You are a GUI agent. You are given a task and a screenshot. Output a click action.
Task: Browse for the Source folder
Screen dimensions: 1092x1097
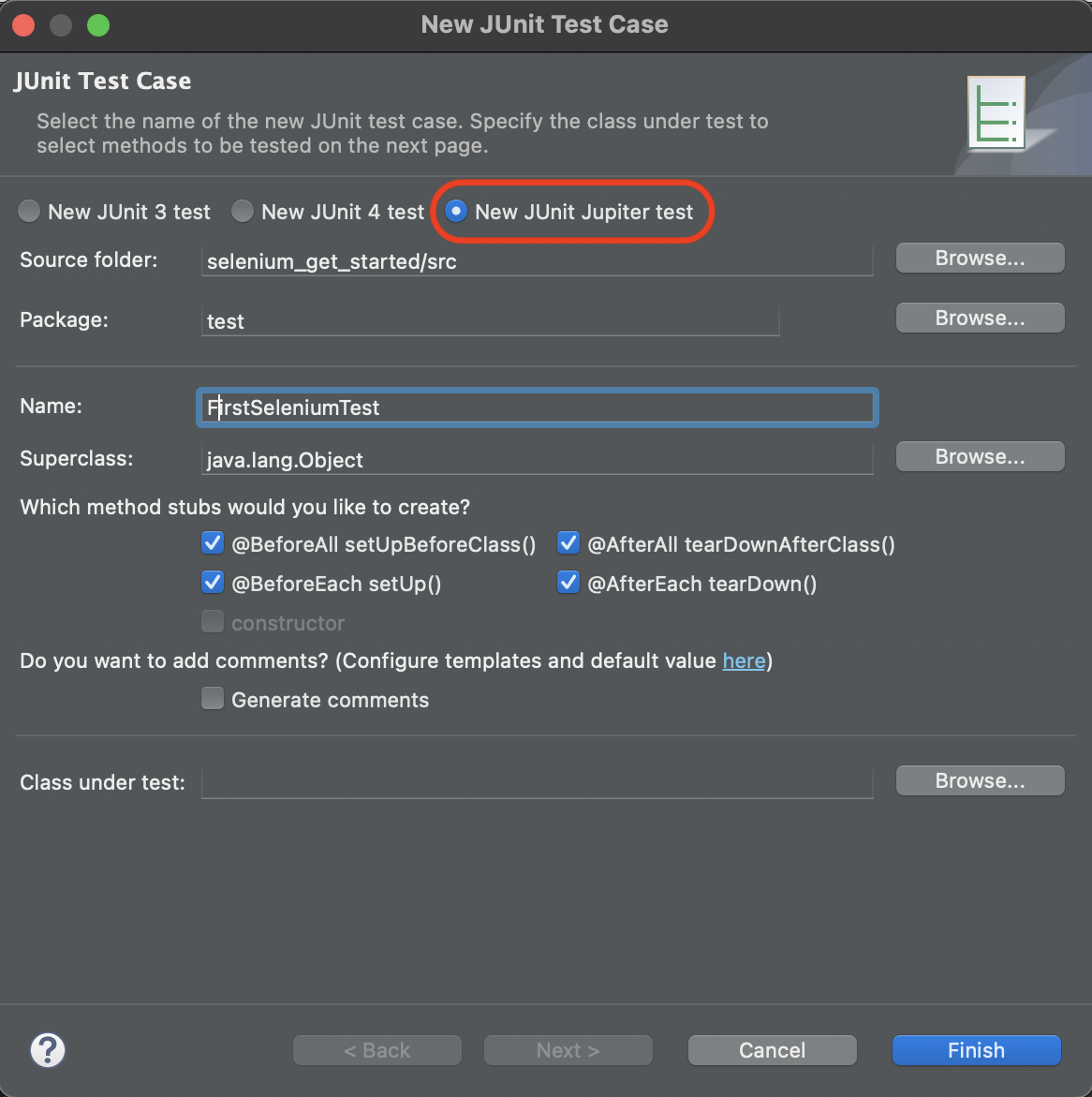980,259
